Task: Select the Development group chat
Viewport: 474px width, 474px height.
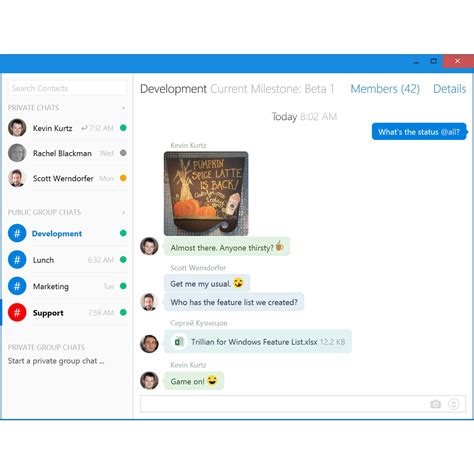Action: [x=67, y=233]
